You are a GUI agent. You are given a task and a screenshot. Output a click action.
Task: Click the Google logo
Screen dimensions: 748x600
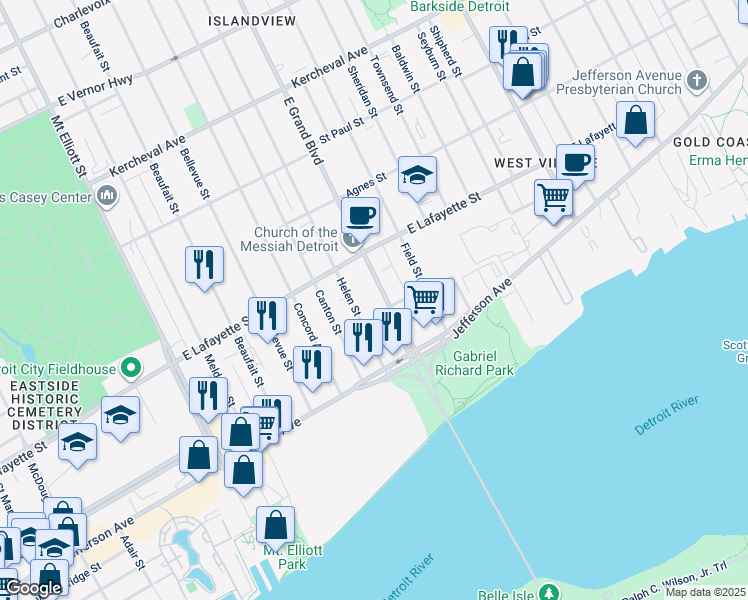pyautogui.click(x=32, y=588)
